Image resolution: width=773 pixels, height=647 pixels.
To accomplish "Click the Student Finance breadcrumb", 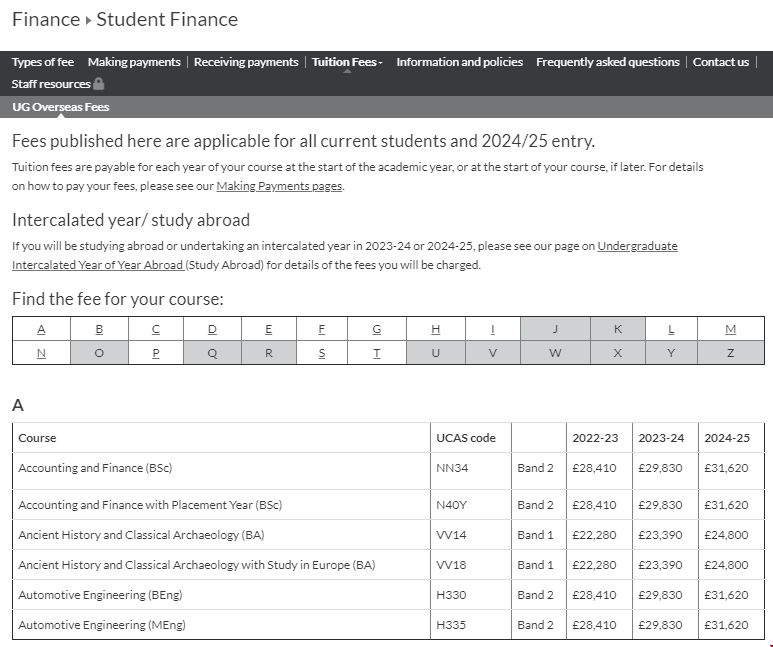I will [x=167, y=19].
